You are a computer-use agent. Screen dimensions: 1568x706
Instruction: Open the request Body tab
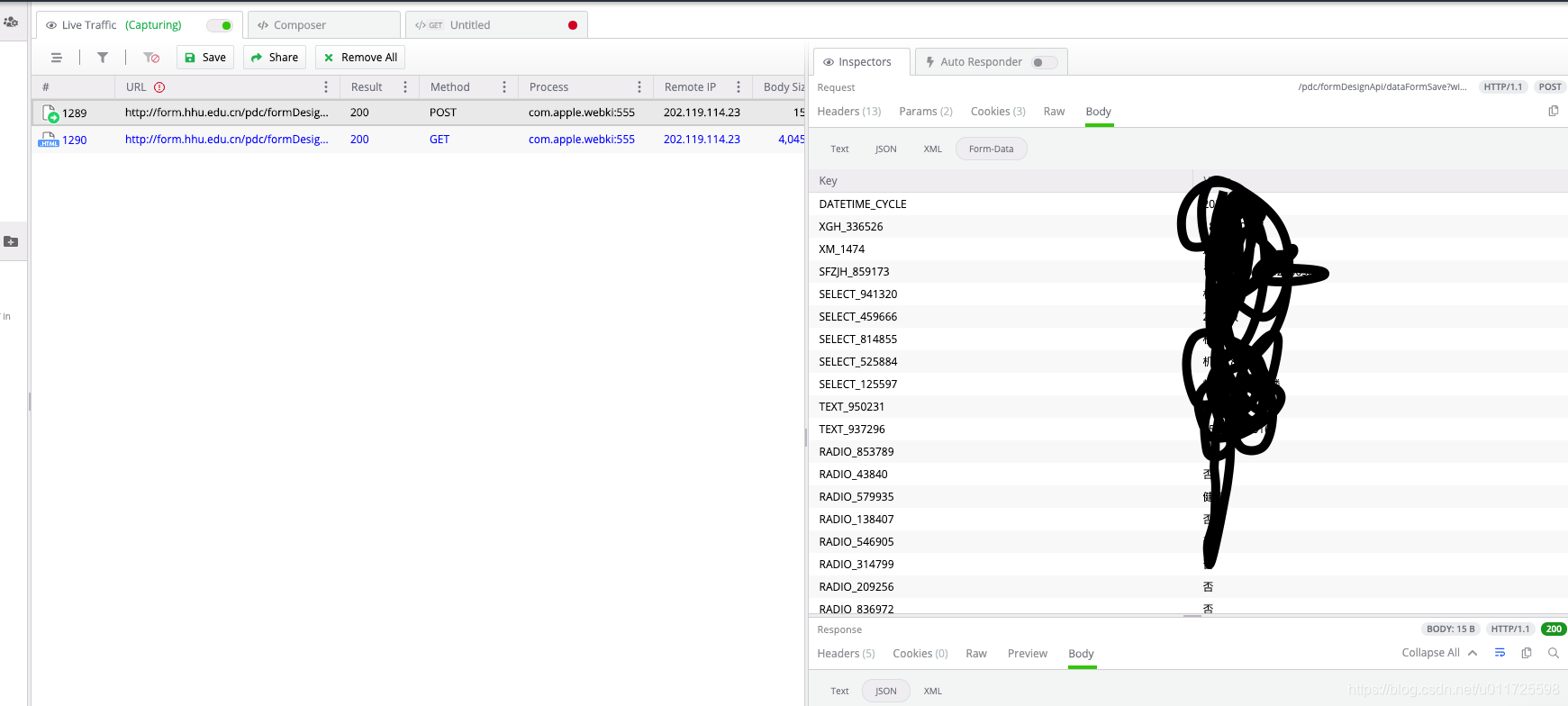pos(1099,112)
